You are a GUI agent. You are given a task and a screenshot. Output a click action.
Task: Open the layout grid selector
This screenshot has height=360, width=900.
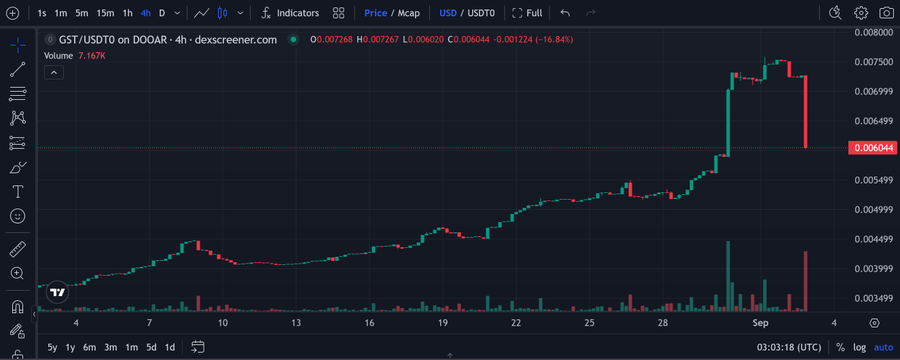[x=339, y=13]
